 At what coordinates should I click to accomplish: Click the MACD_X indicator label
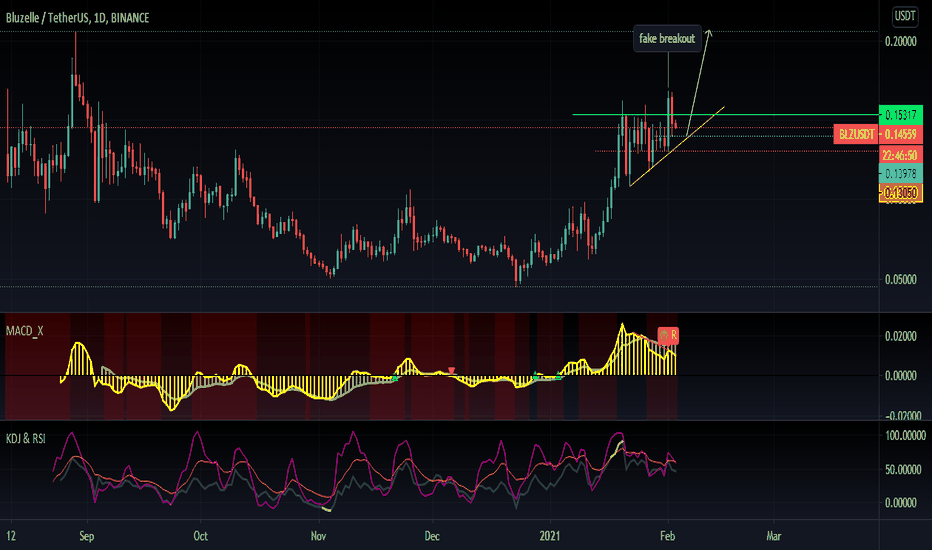coord(24,331)
